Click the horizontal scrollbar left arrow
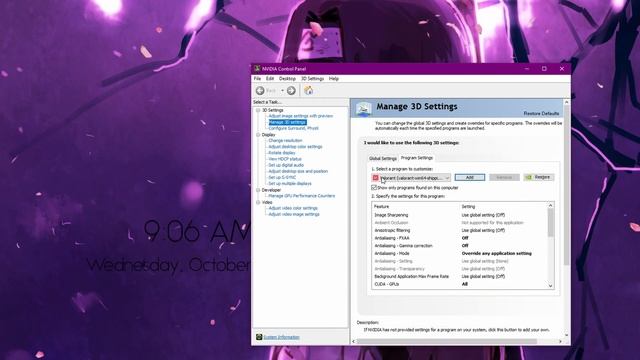The width and height of the screenshot is (640, 360). click(353, 341)
